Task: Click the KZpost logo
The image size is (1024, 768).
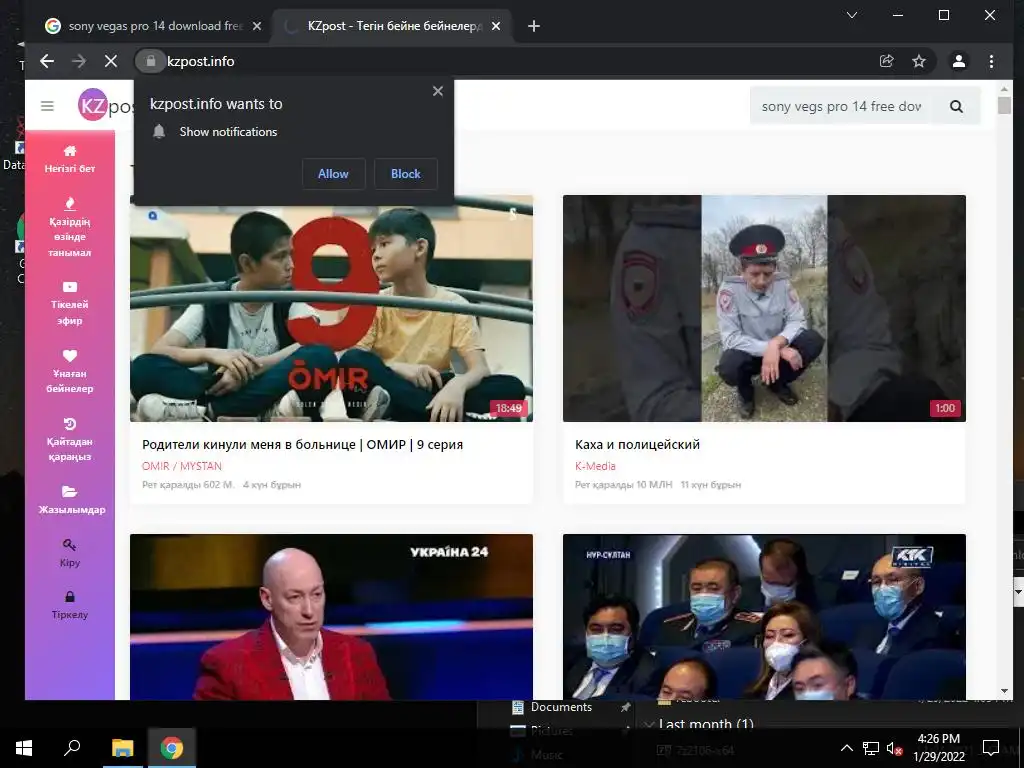Action: tap(106, 105)
